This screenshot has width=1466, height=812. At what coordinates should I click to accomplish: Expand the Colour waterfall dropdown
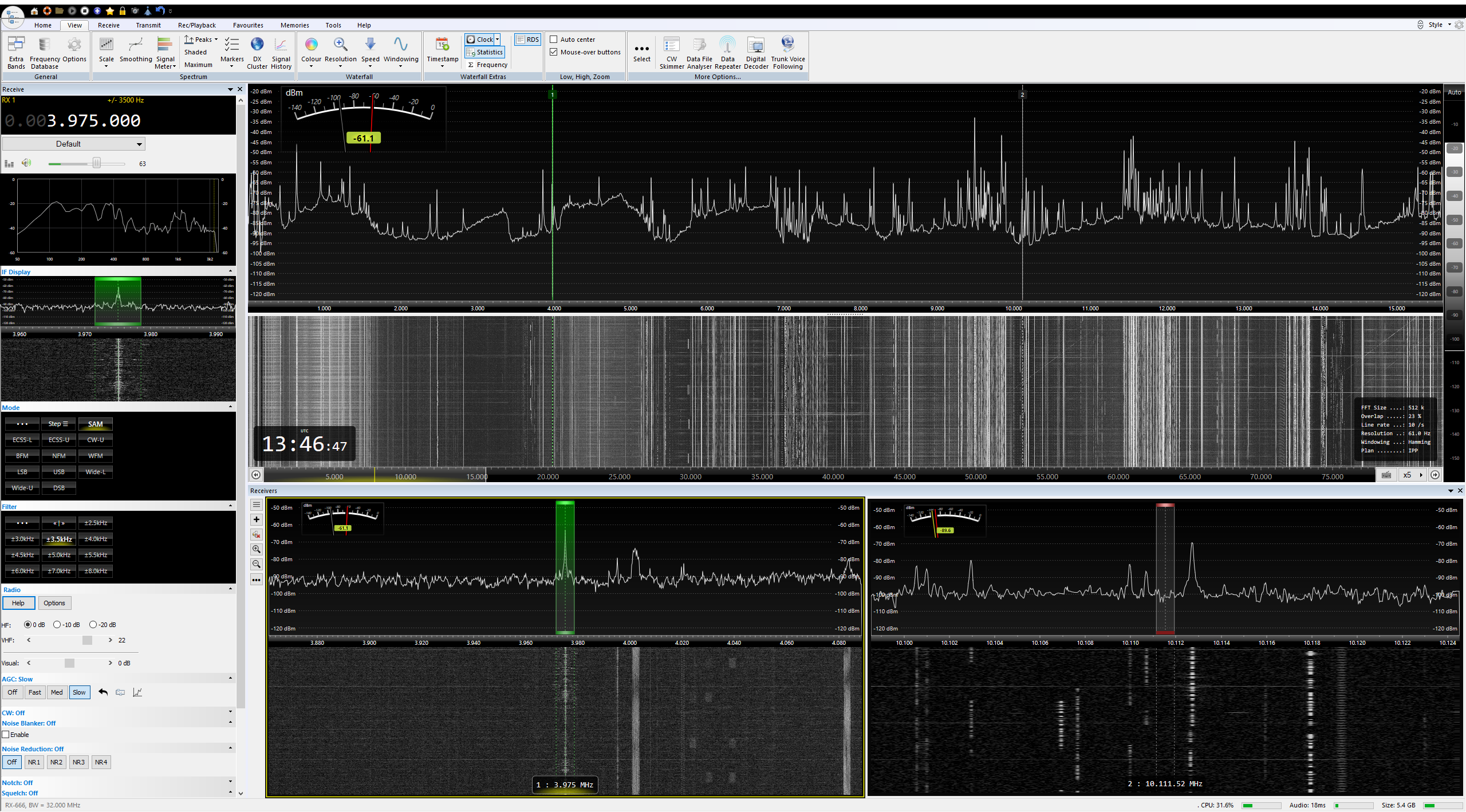[x=311, y=66]
